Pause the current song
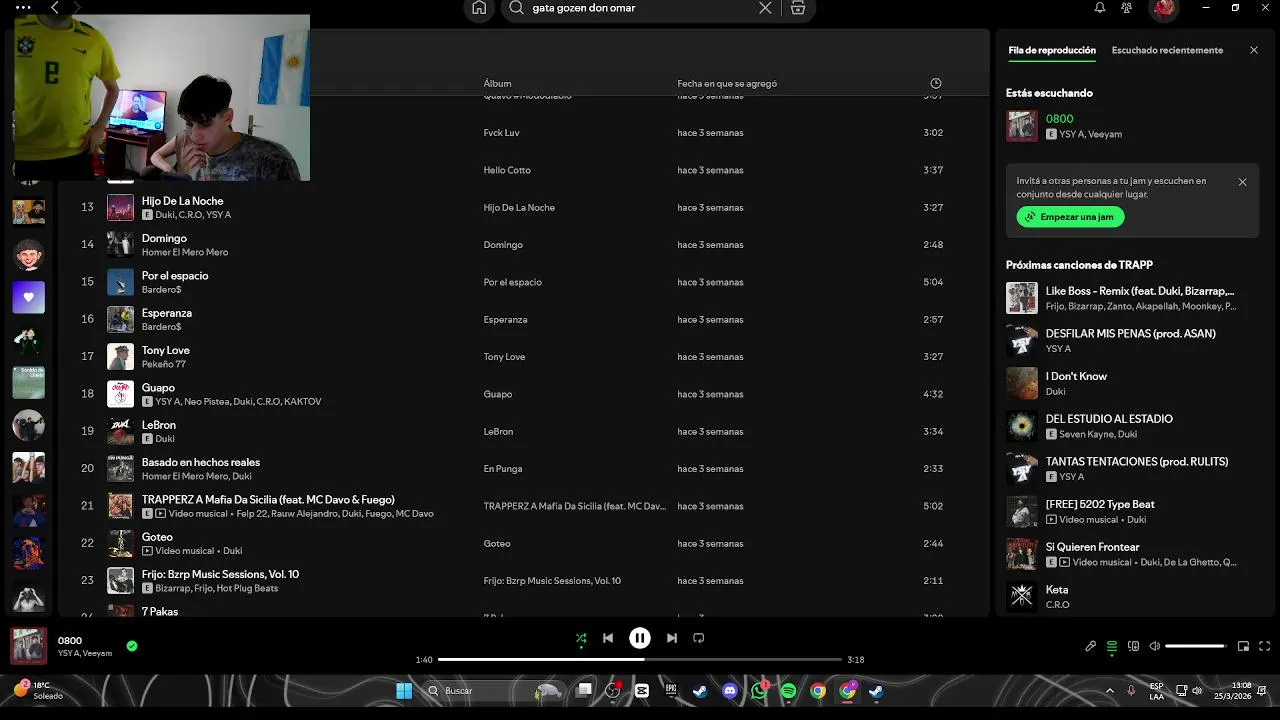 tap(640, 638)
